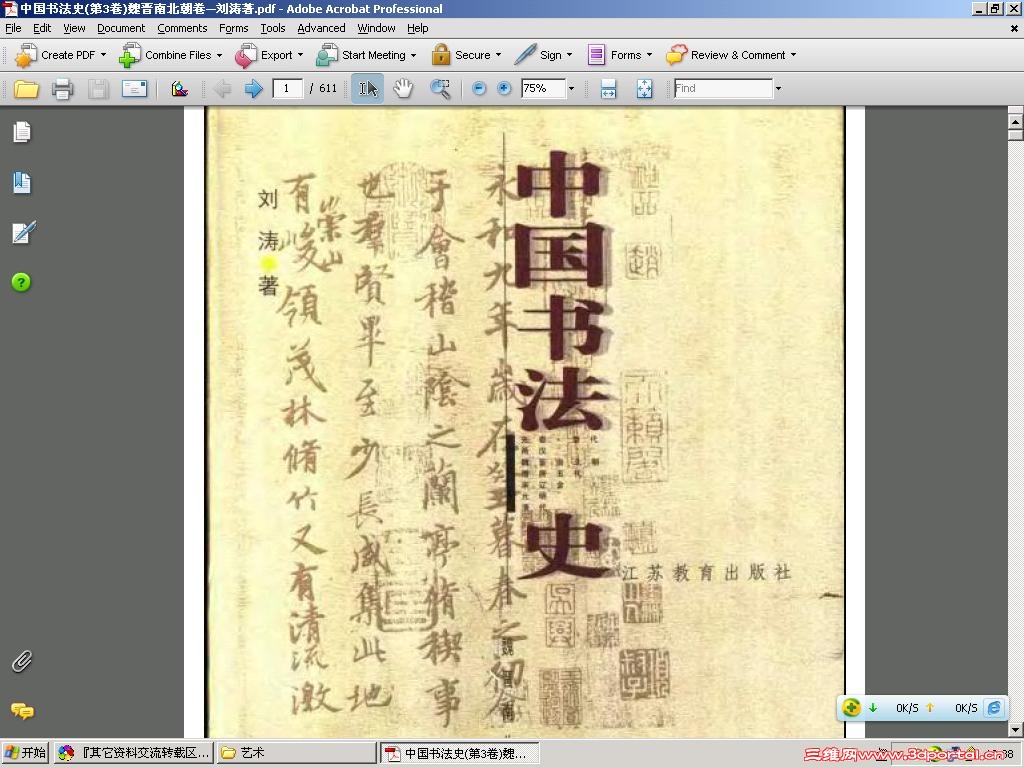This screenshot has height=768, width=1024.
Task: Click the page number input field
Action: coord(287,88)
